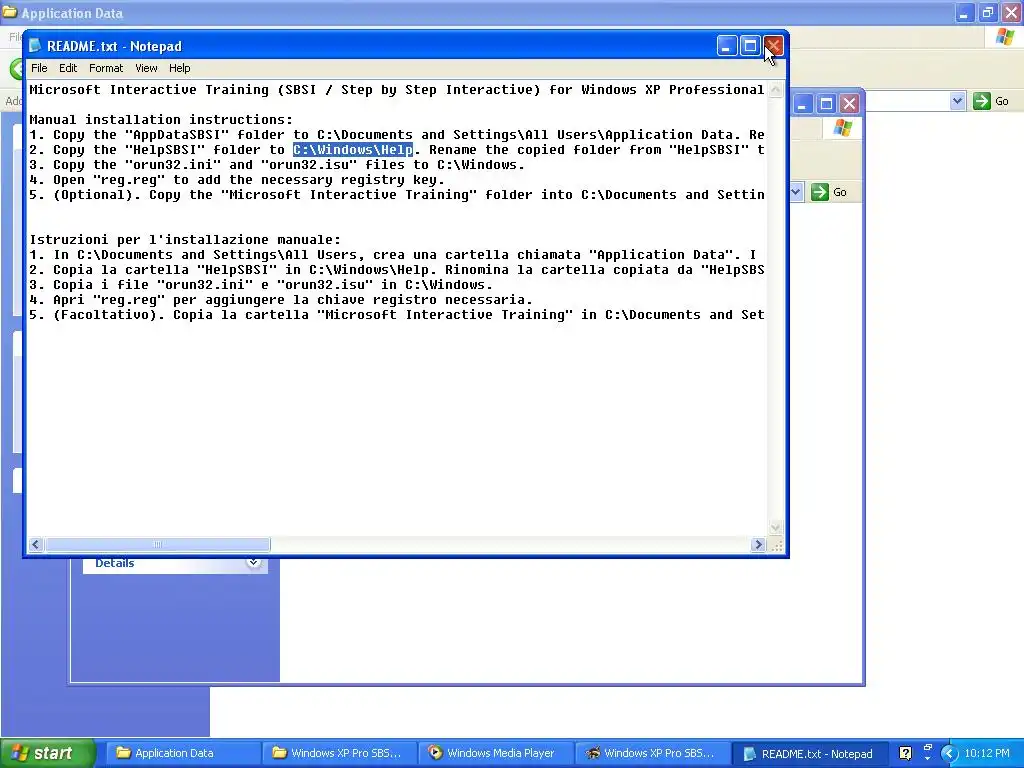Switch to Windows Media Player taskbar button

tap(495, 753)
